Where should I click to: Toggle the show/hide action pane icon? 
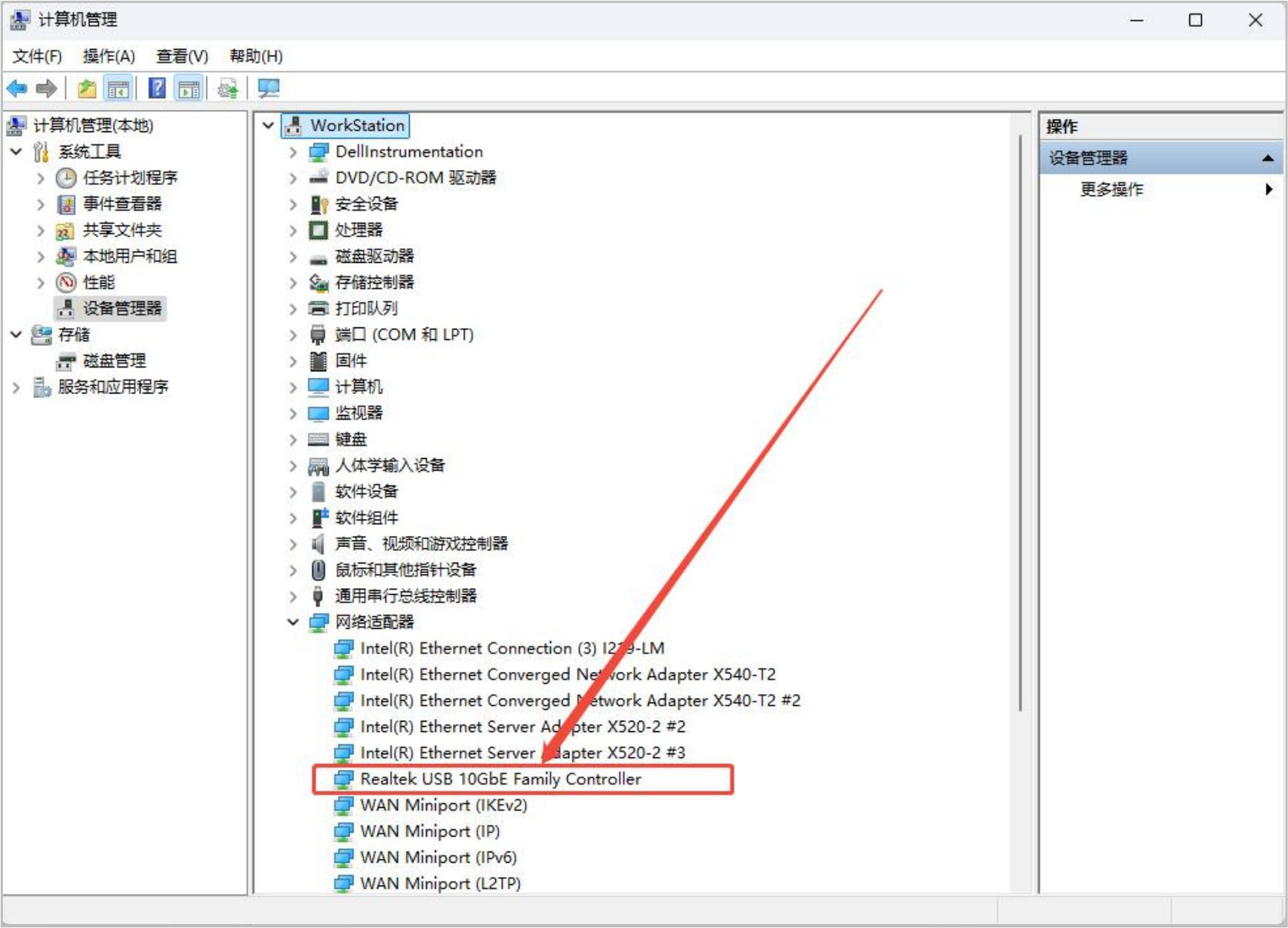[x=188, y=88]
